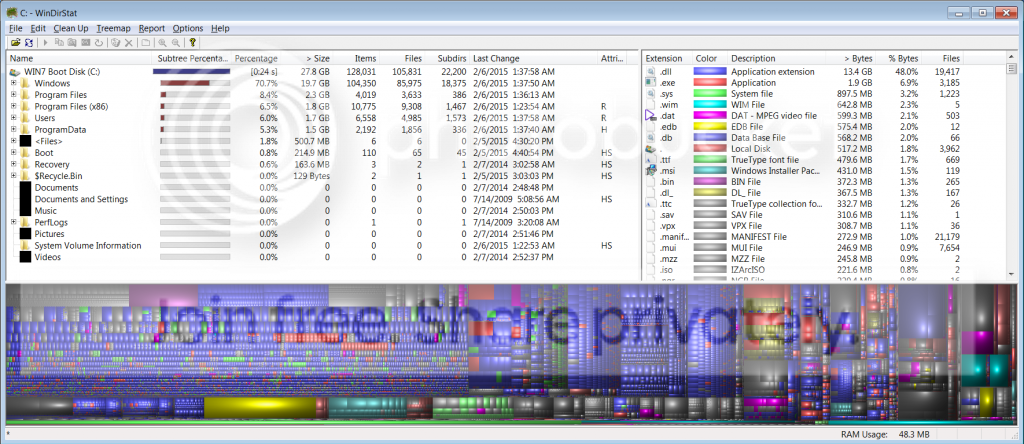Click the .exe file type icon
The image size is (1024, 444).
(650, 83)
